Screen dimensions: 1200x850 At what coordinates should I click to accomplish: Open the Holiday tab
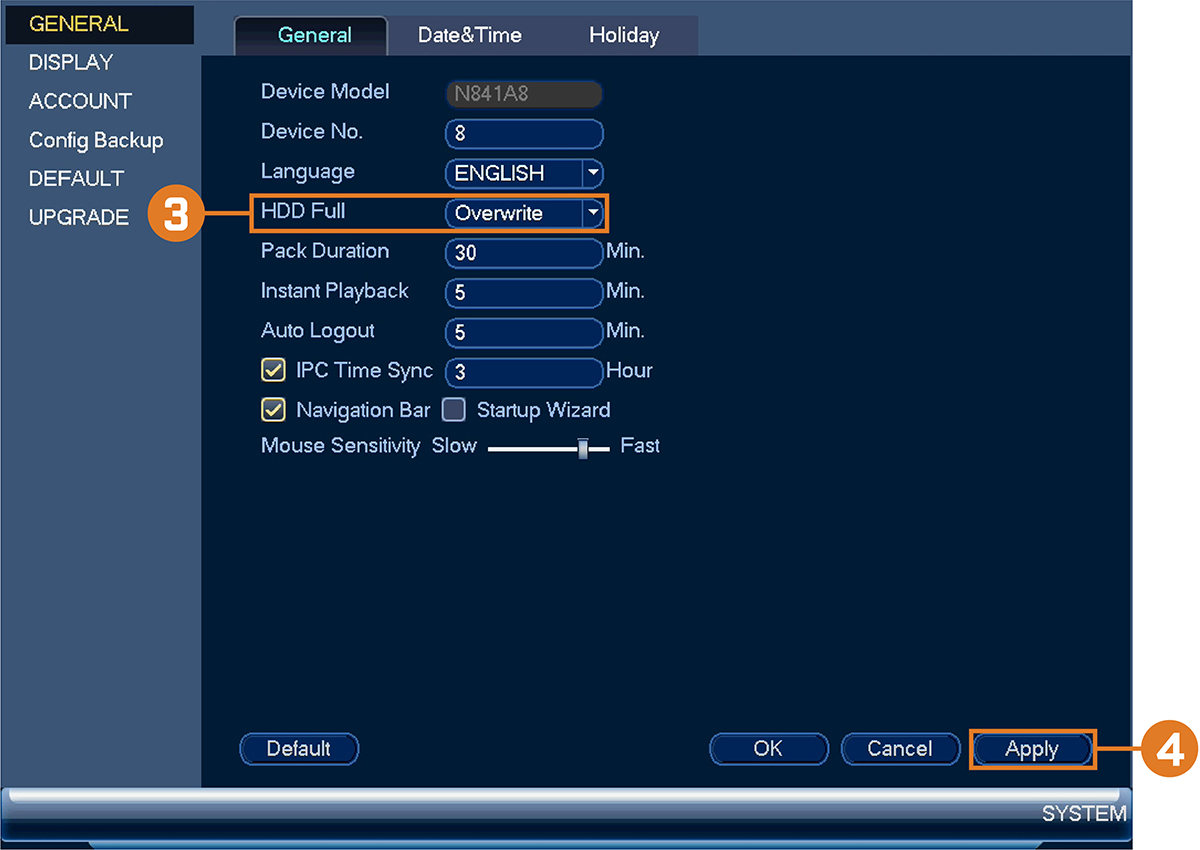624,35
